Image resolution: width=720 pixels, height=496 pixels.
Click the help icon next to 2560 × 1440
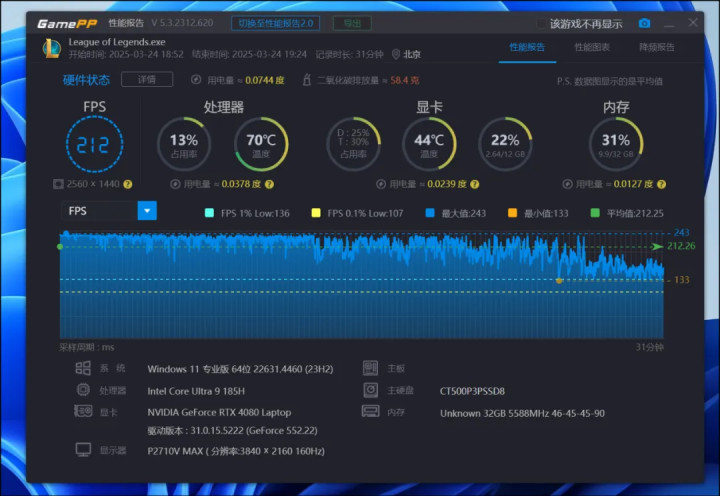tap(128, 184)
